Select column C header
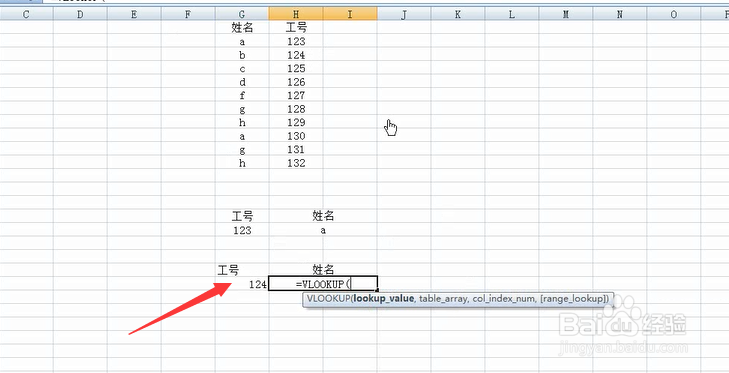The width and height of the screenshot is (729, 373). coord(27,14)
